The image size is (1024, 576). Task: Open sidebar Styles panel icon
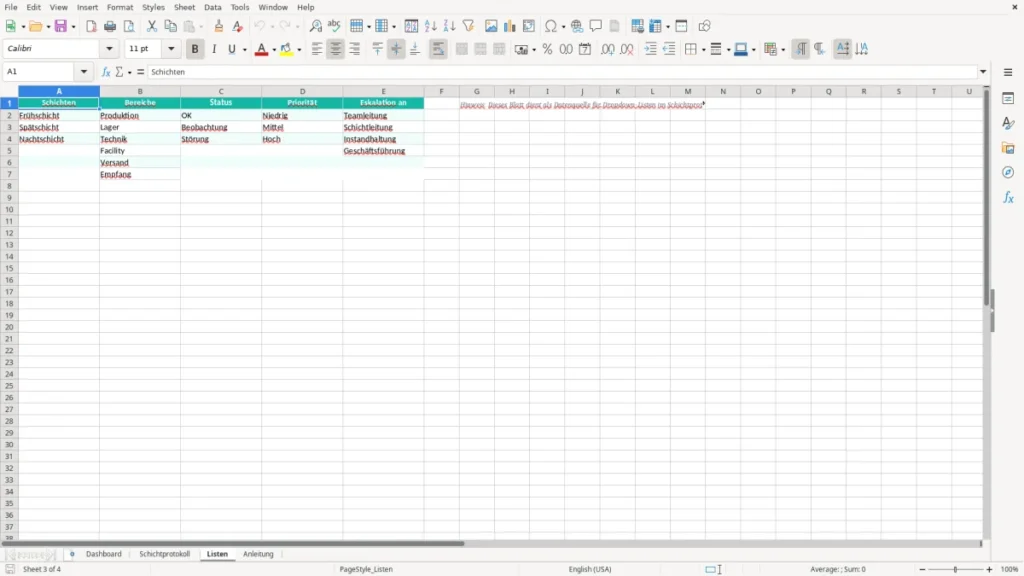tap(1008, 123)
